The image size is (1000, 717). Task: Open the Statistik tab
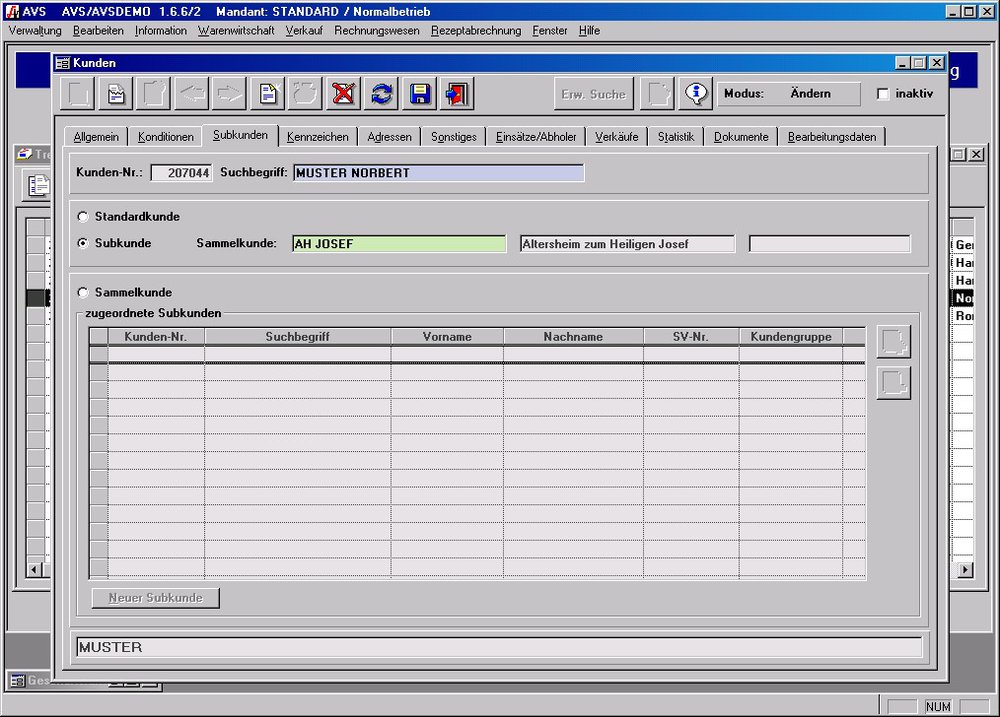(675, 137)
